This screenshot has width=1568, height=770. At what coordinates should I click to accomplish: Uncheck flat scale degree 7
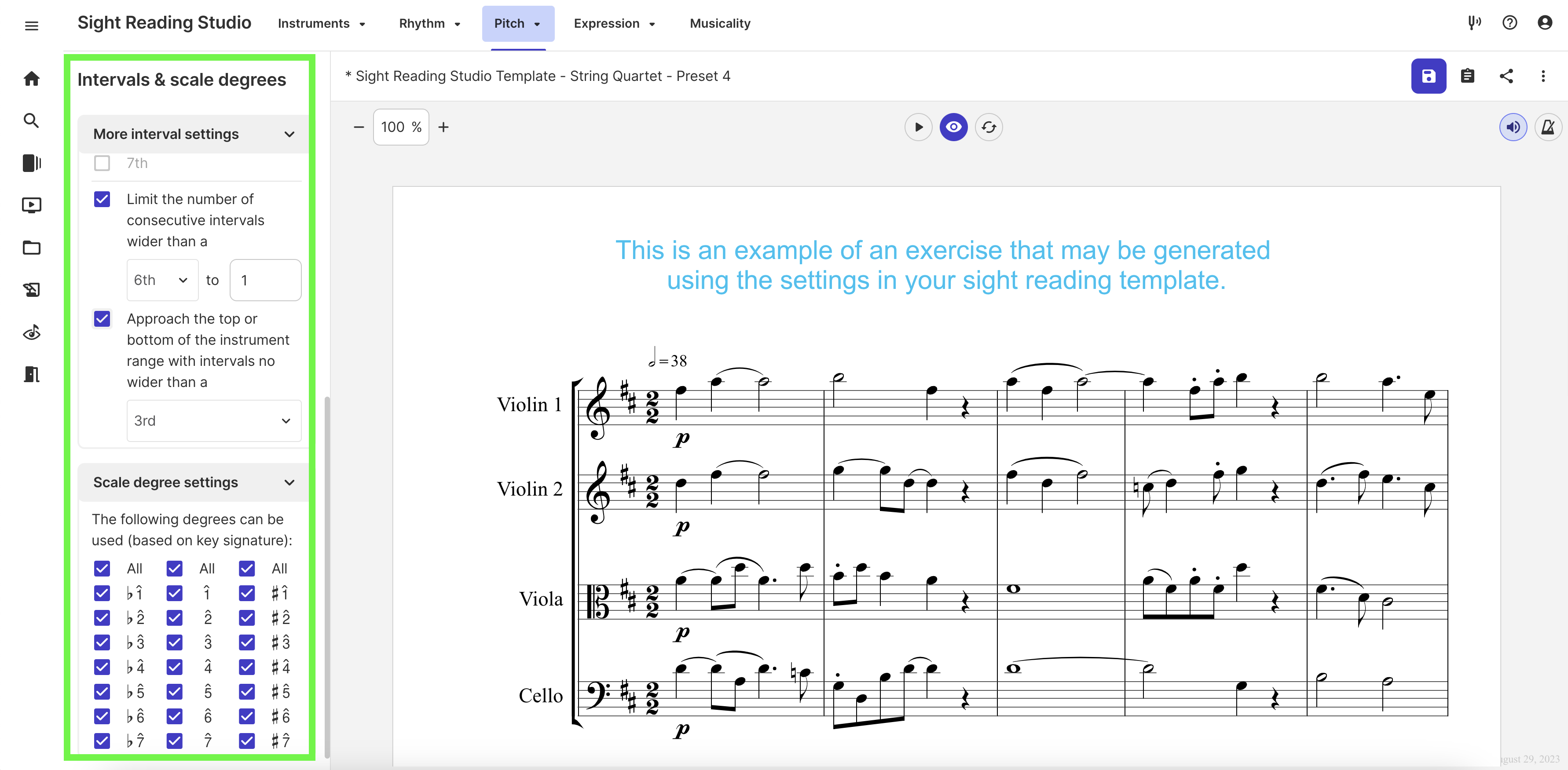click(x=102, y=741)
